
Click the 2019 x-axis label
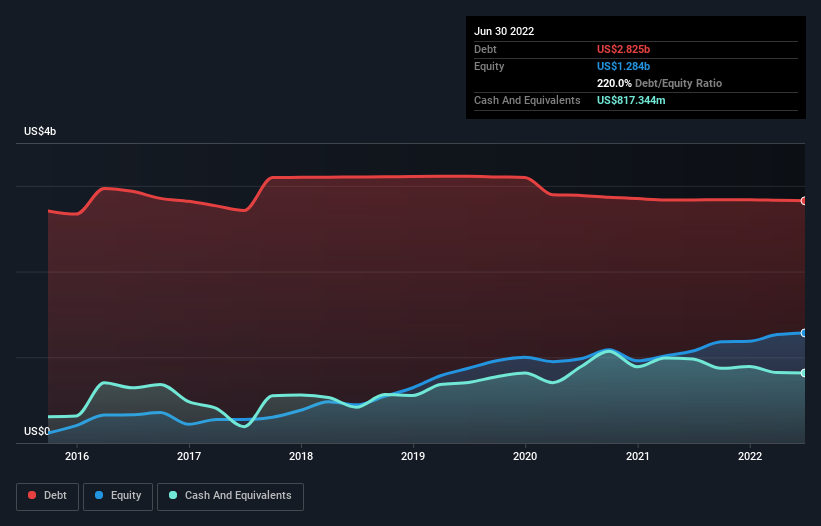coord(413,456)
